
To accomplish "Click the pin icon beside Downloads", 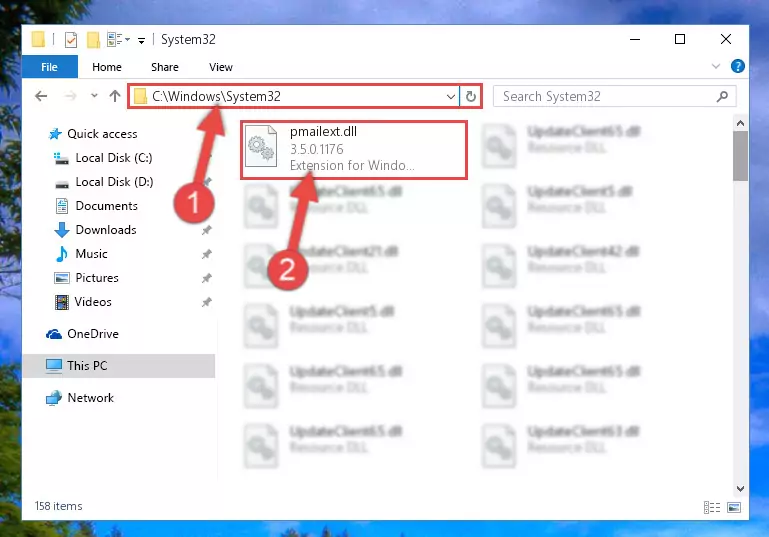I will (x=207, y=230).
